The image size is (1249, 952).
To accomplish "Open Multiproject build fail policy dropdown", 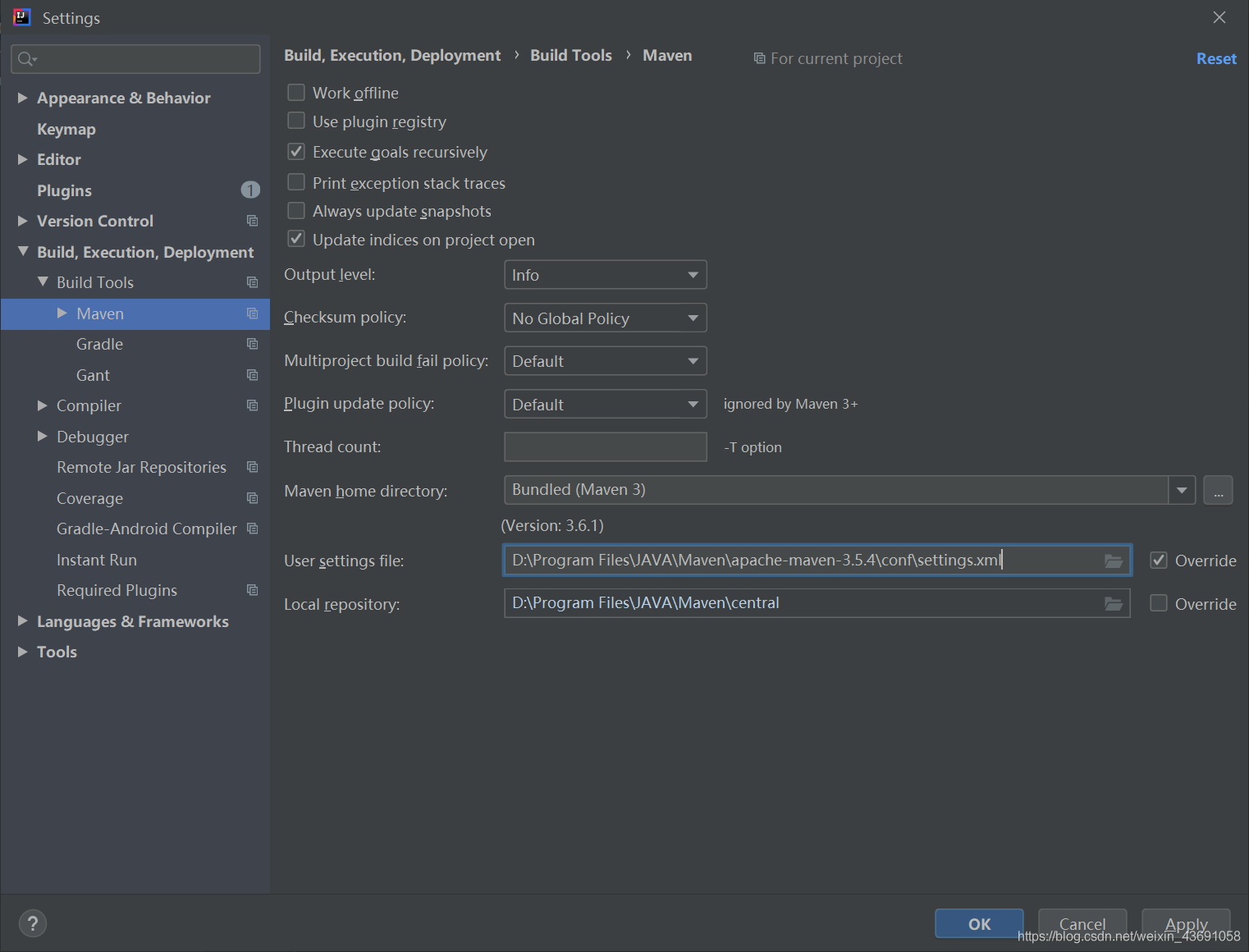I will pos(606,361).
